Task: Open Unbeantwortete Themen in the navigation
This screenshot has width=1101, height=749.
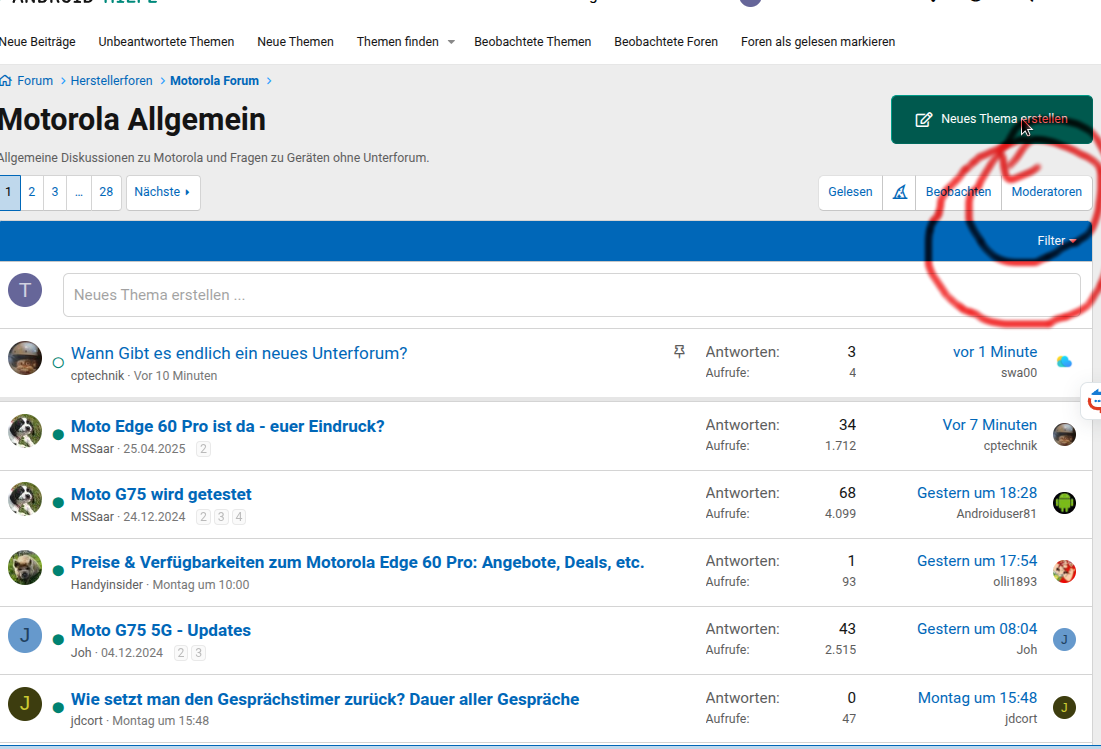Action: point(166,42)
